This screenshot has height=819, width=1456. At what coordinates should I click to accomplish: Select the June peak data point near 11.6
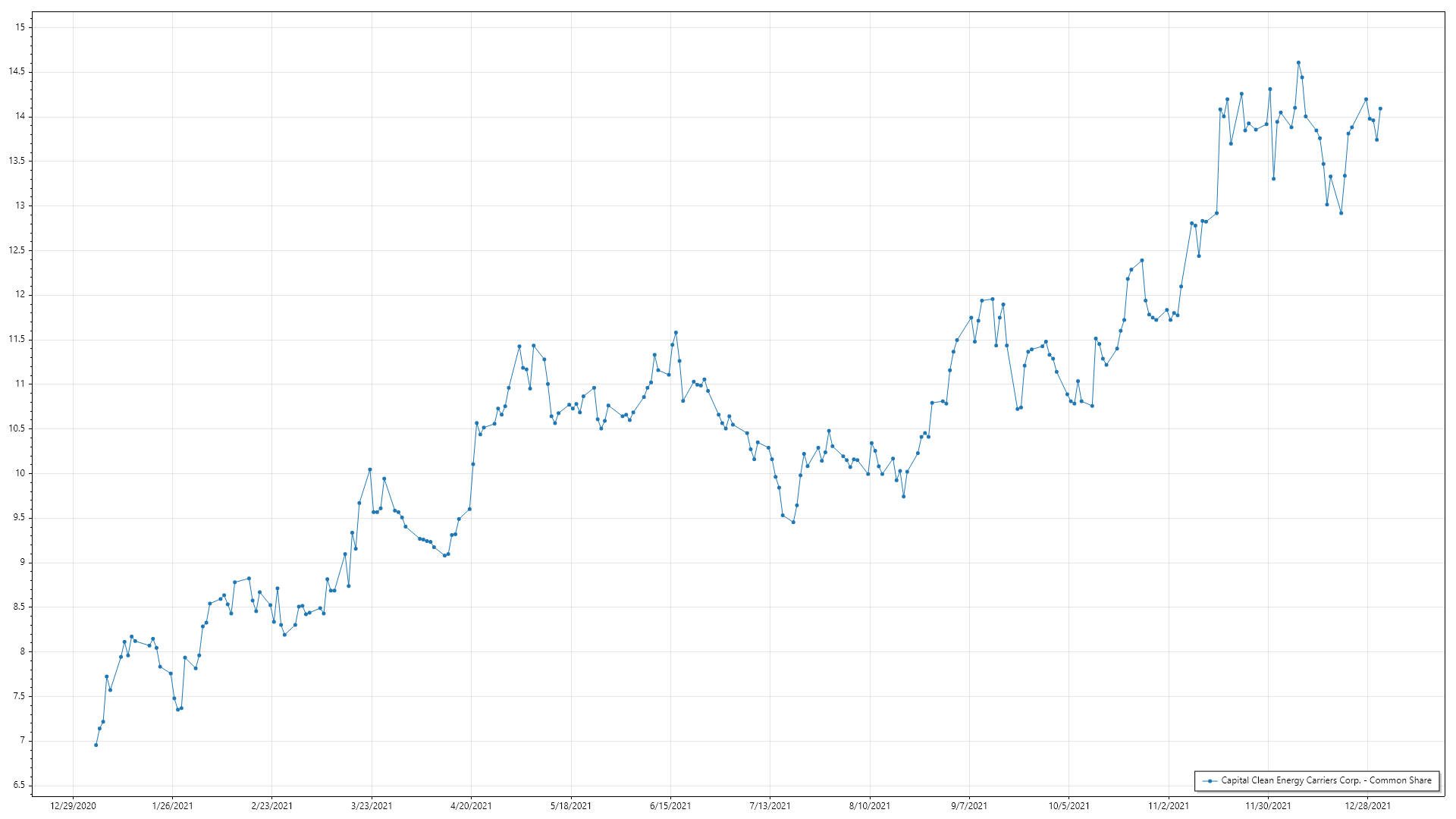676,332
